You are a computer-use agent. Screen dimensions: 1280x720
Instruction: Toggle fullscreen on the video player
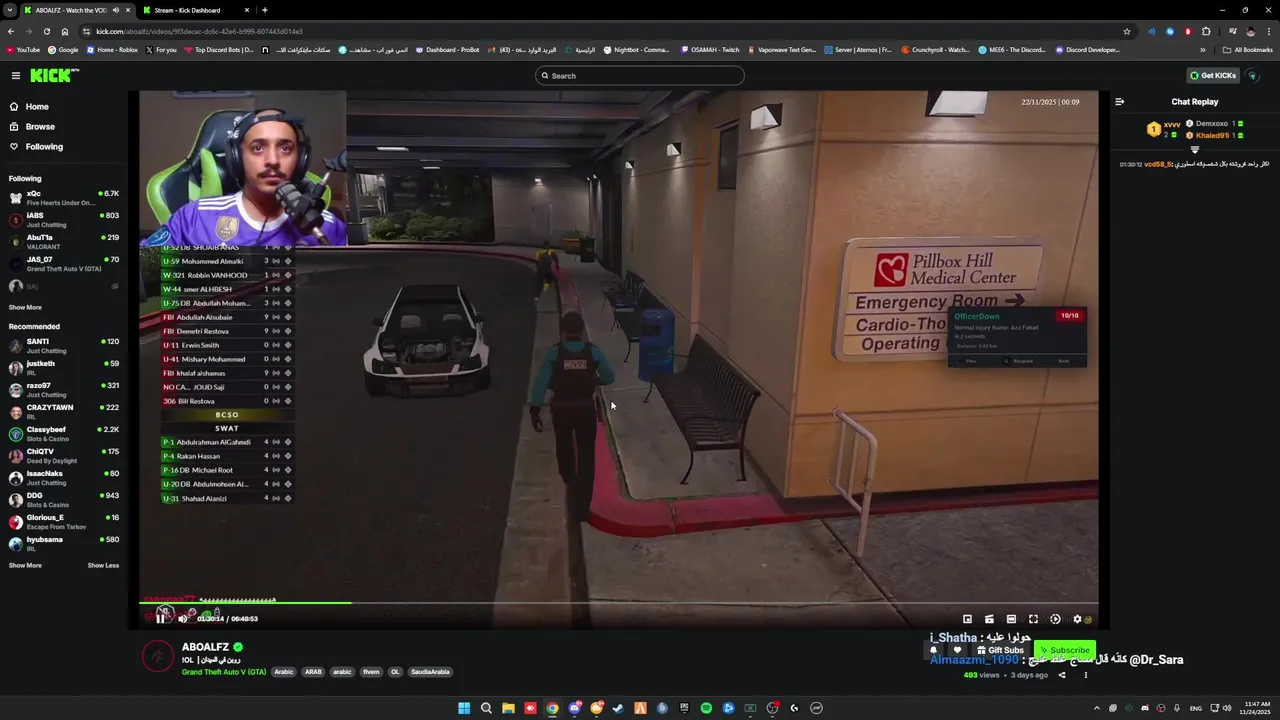[x=1033, y=619]
